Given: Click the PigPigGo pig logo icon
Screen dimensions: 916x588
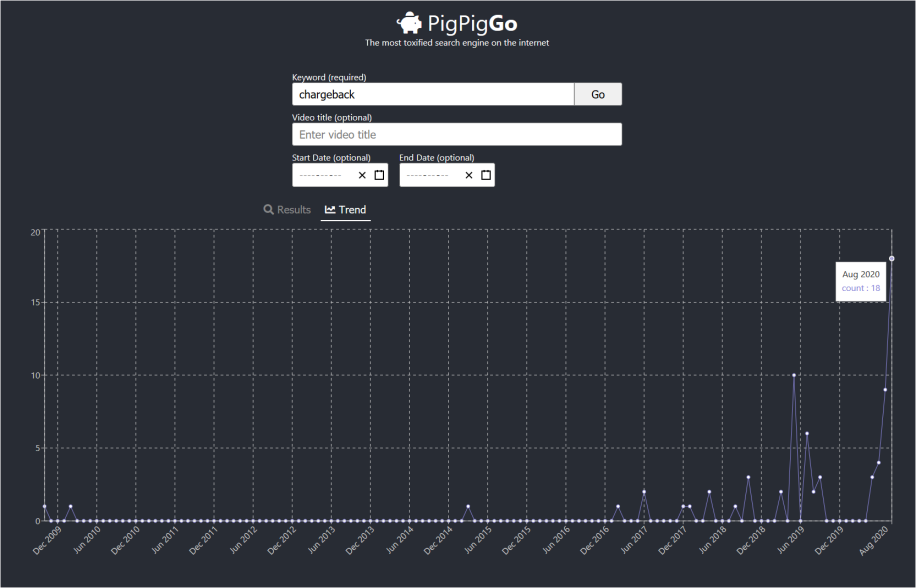Looking at the screenshot, I should (x=409, y=23).
